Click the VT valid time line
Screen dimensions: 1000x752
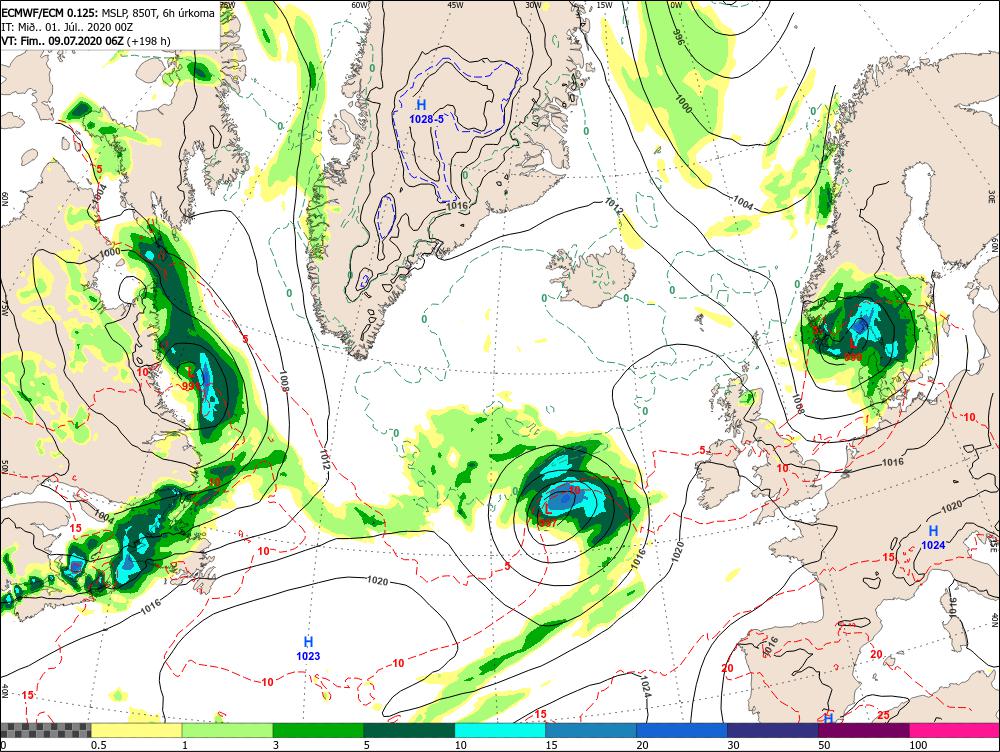[86, 41]
